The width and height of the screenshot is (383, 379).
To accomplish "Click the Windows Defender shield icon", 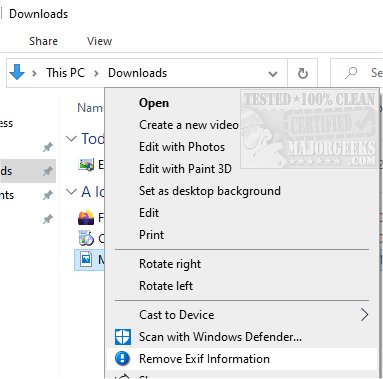I will click(x=123, y=337).
